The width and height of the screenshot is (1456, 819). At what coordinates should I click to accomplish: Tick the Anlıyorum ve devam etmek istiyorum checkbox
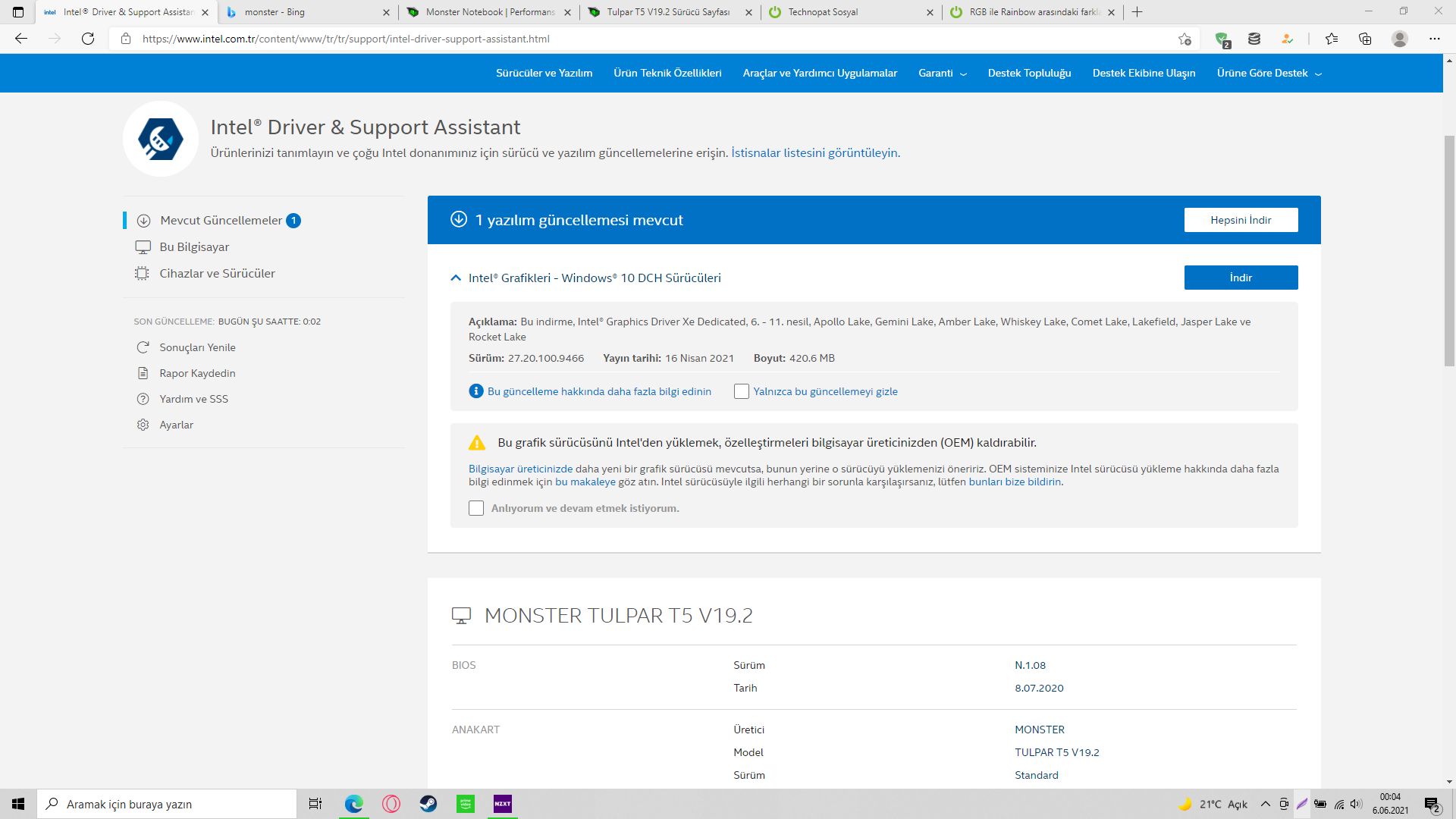point(476,508)
